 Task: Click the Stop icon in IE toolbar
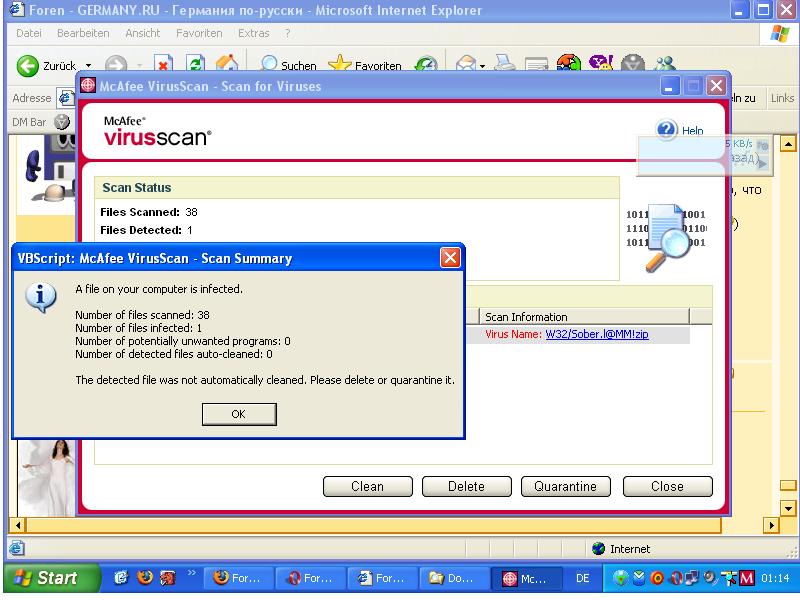pos(163,64)
